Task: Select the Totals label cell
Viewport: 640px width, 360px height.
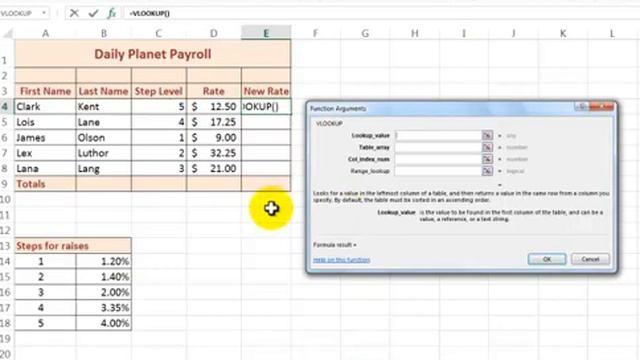Action: tap(45, 184)
